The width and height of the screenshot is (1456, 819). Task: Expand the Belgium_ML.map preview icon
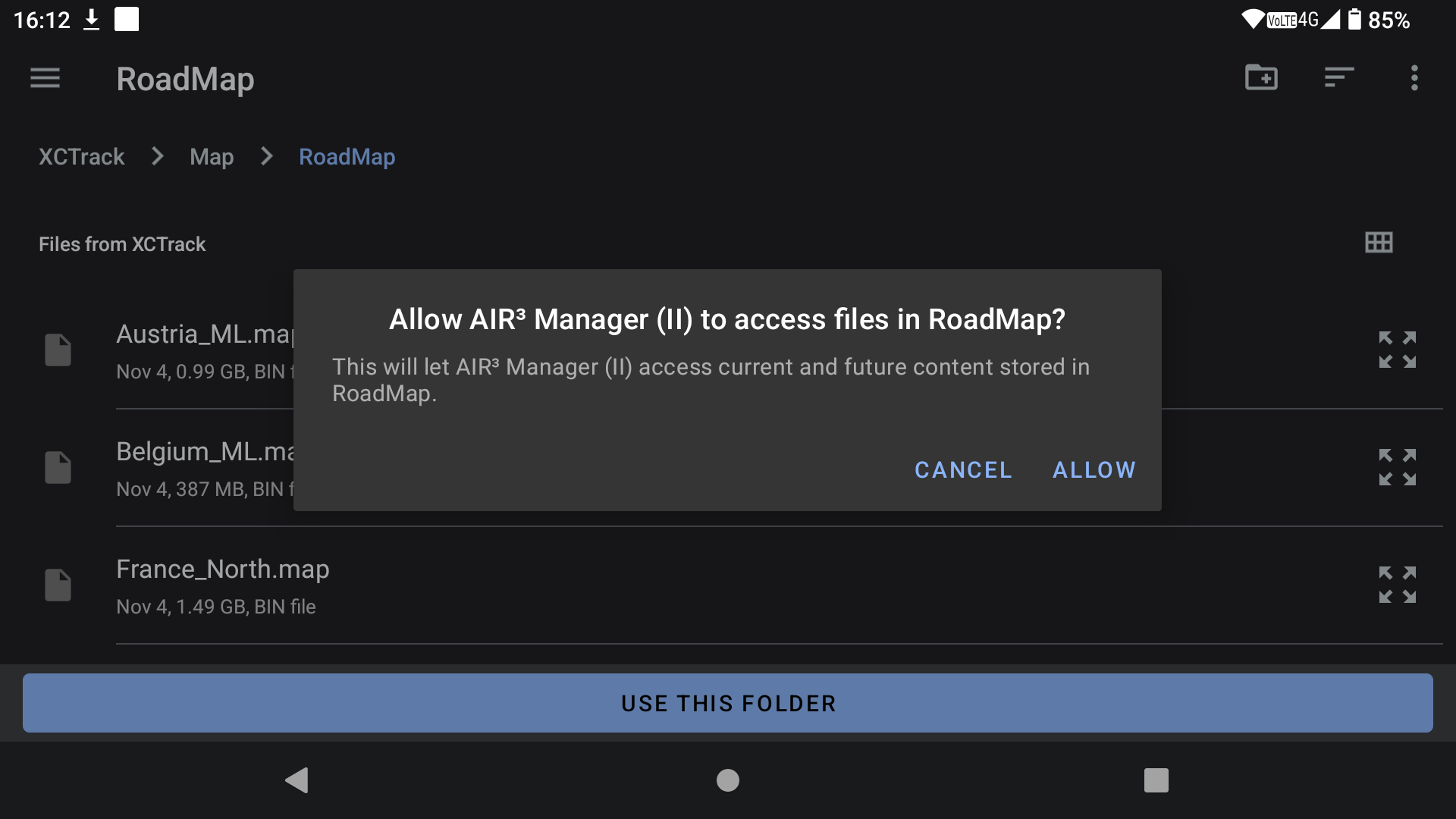1397,467
